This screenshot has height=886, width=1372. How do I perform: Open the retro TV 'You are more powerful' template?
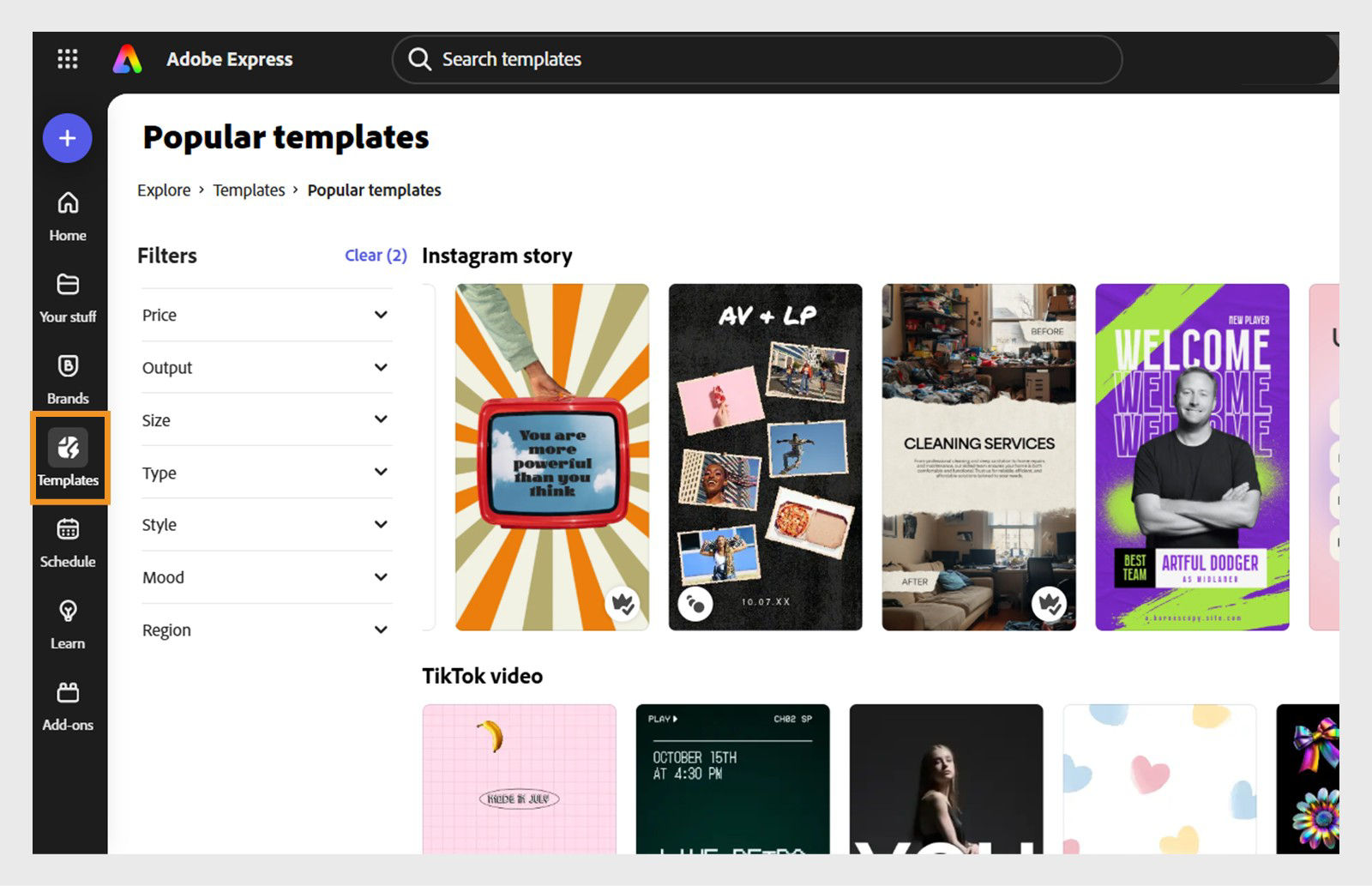pyautogui.click(x=552, y=457)
